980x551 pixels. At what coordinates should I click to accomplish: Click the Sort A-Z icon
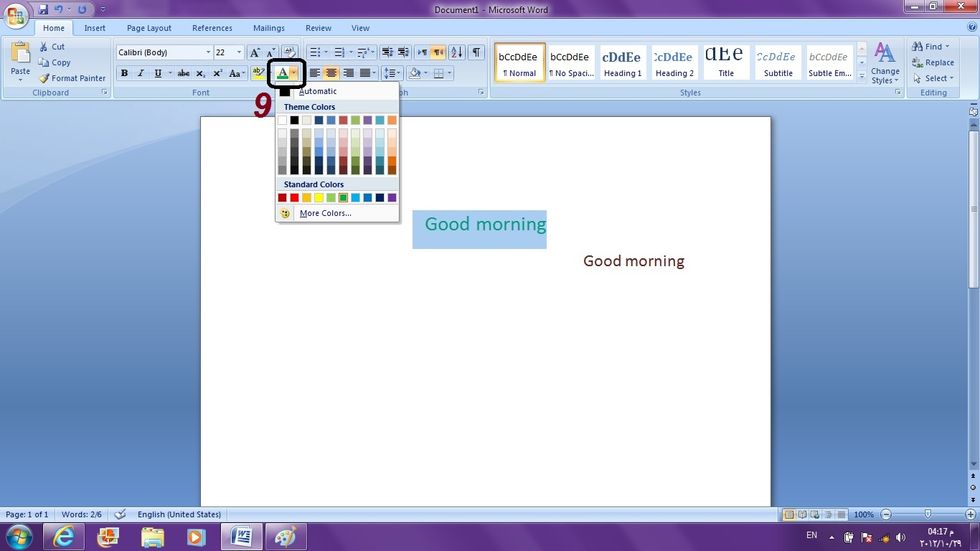pos(457,52)
